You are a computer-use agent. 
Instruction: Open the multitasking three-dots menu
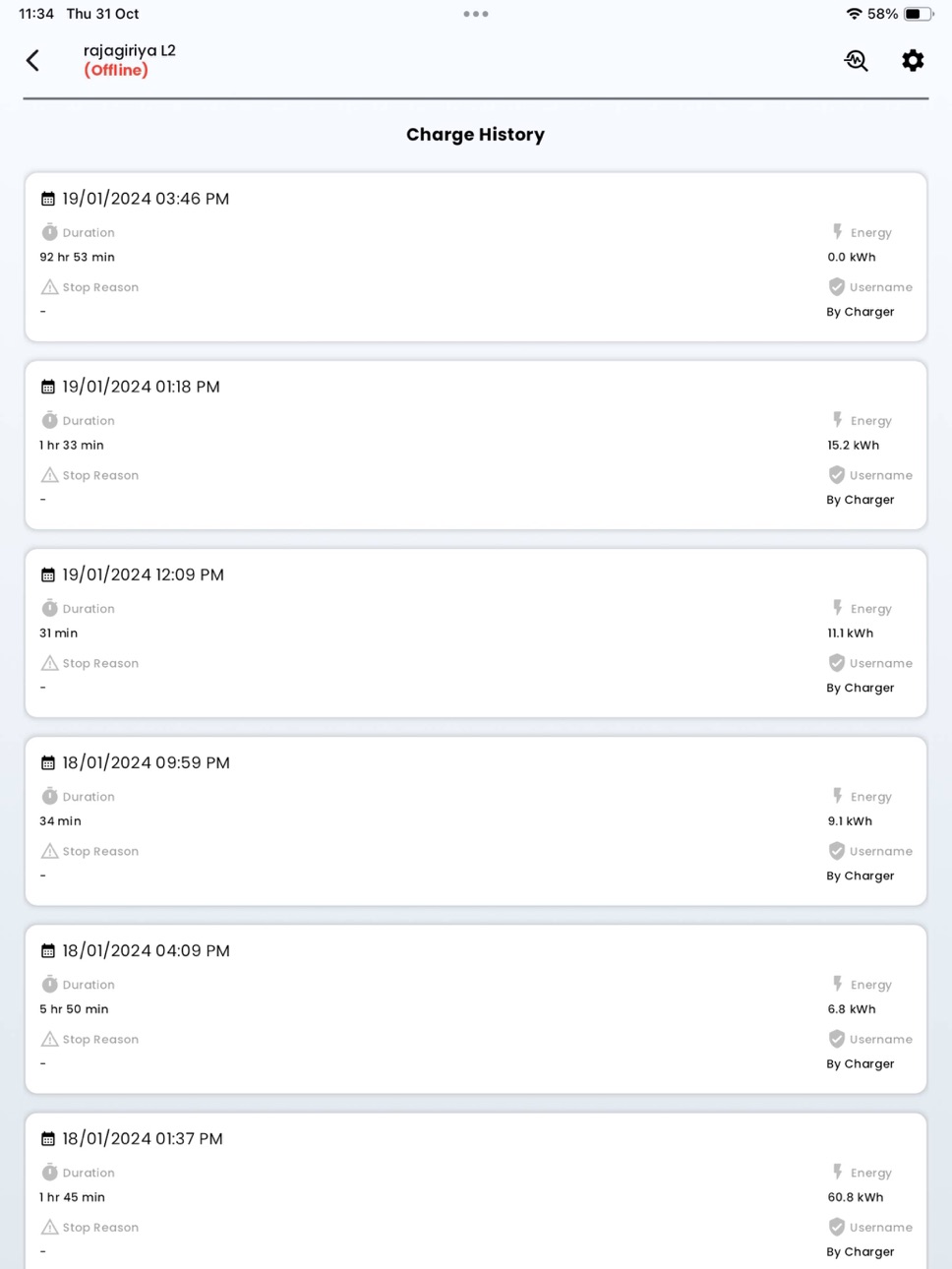[476, 14]
